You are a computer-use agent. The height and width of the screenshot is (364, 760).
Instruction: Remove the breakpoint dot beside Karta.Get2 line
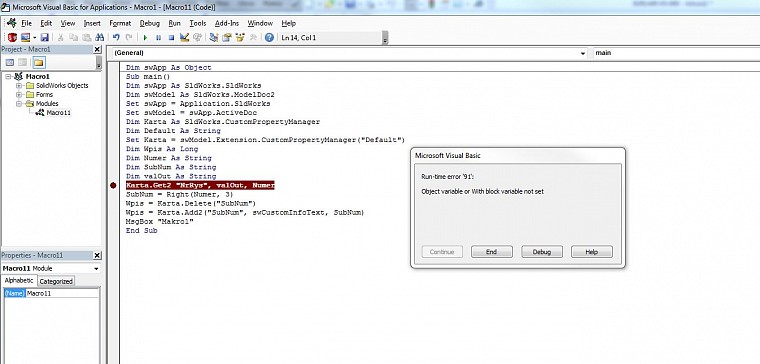tap(113, 185)
